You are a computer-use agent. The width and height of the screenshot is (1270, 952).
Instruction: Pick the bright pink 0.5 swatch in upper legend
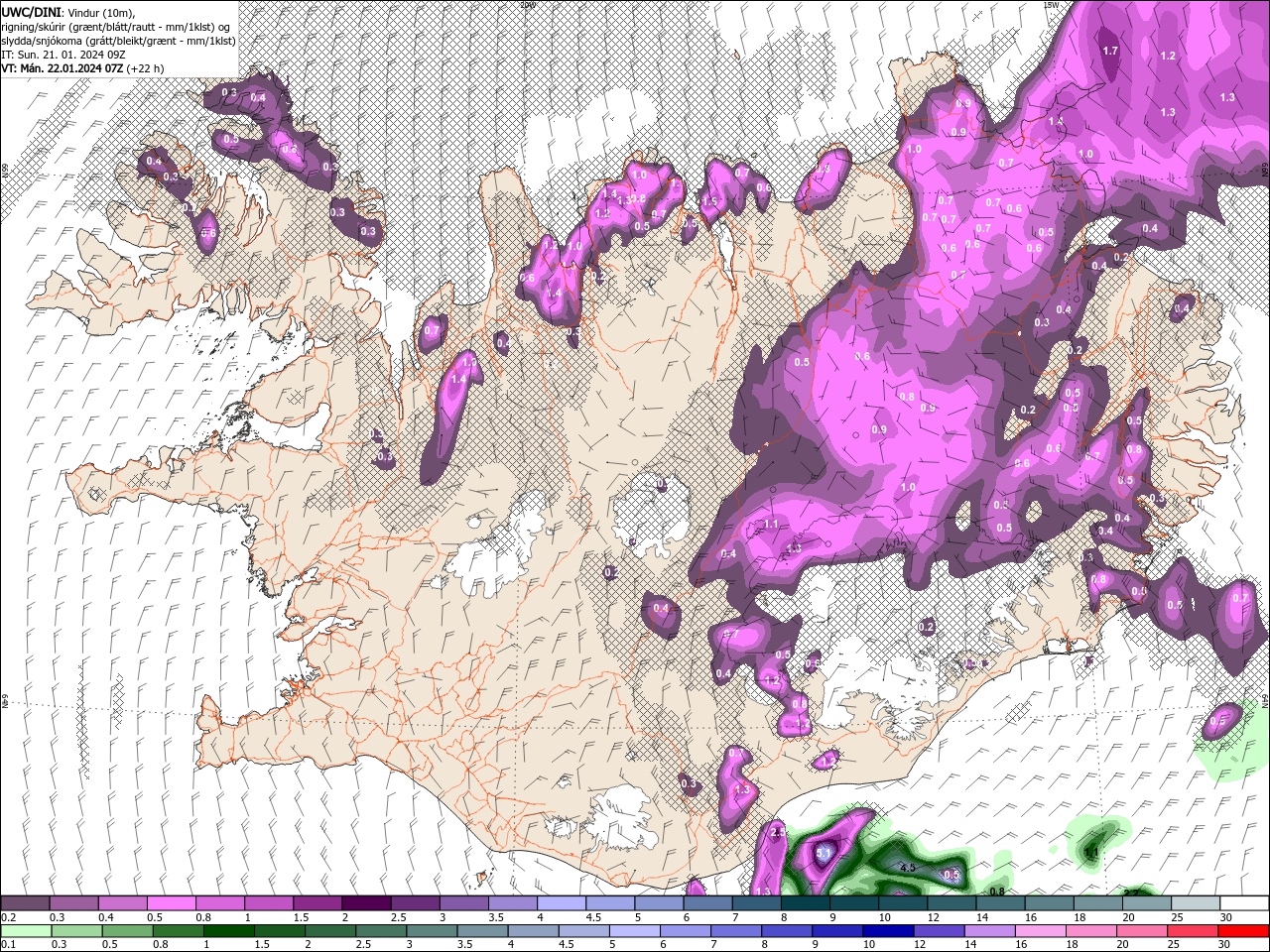(x=170, y=902)
